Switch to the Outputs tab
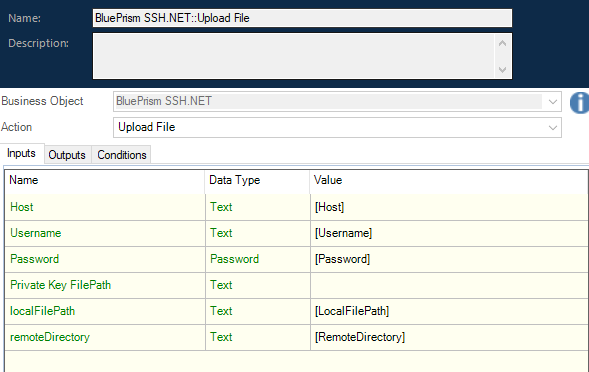The width and height of the screenshot is (589, 372). [x=67, y=155]
